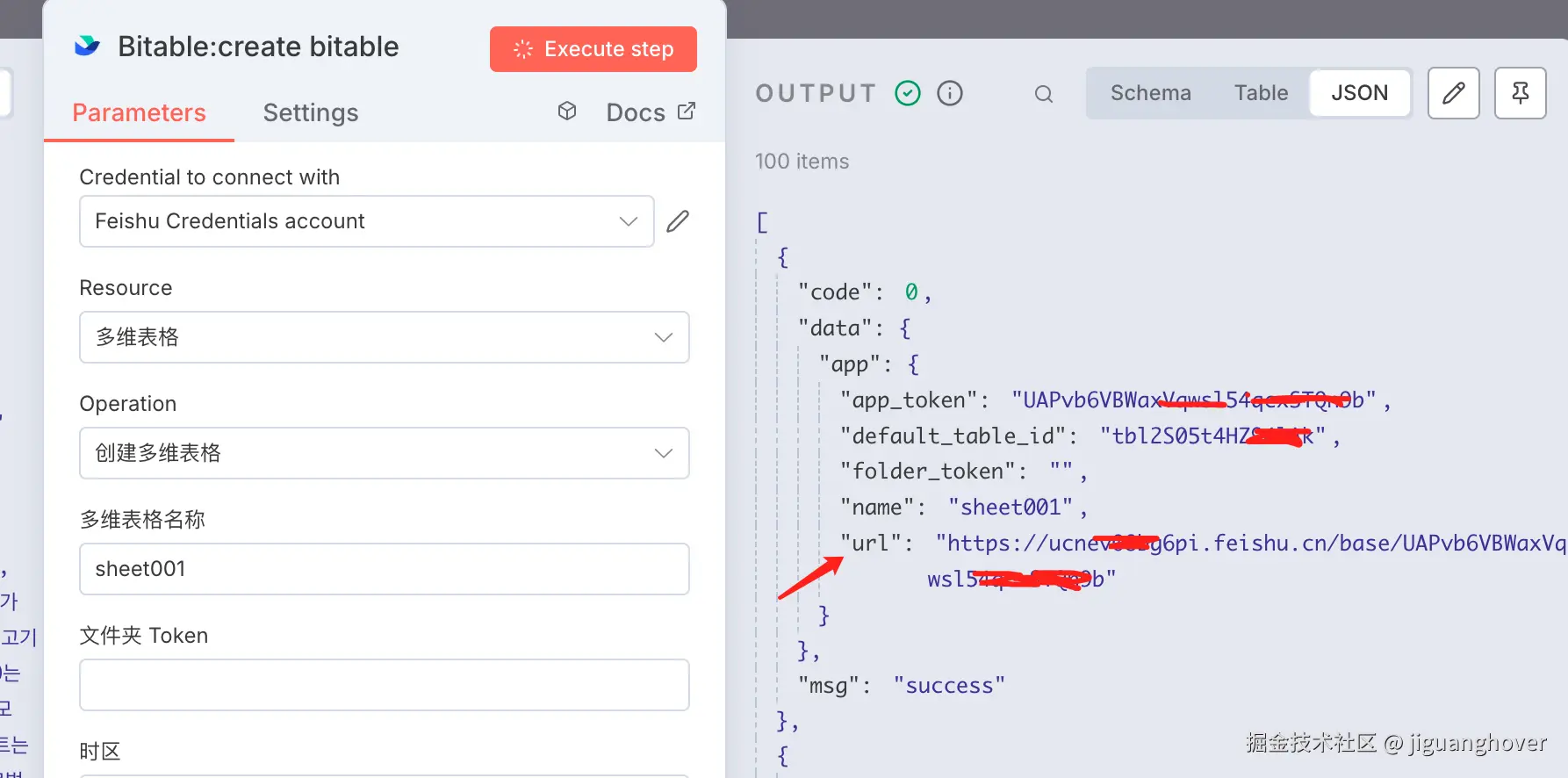Click the '100 items' count text
The image size is (1568, 778).
point(802,162)
